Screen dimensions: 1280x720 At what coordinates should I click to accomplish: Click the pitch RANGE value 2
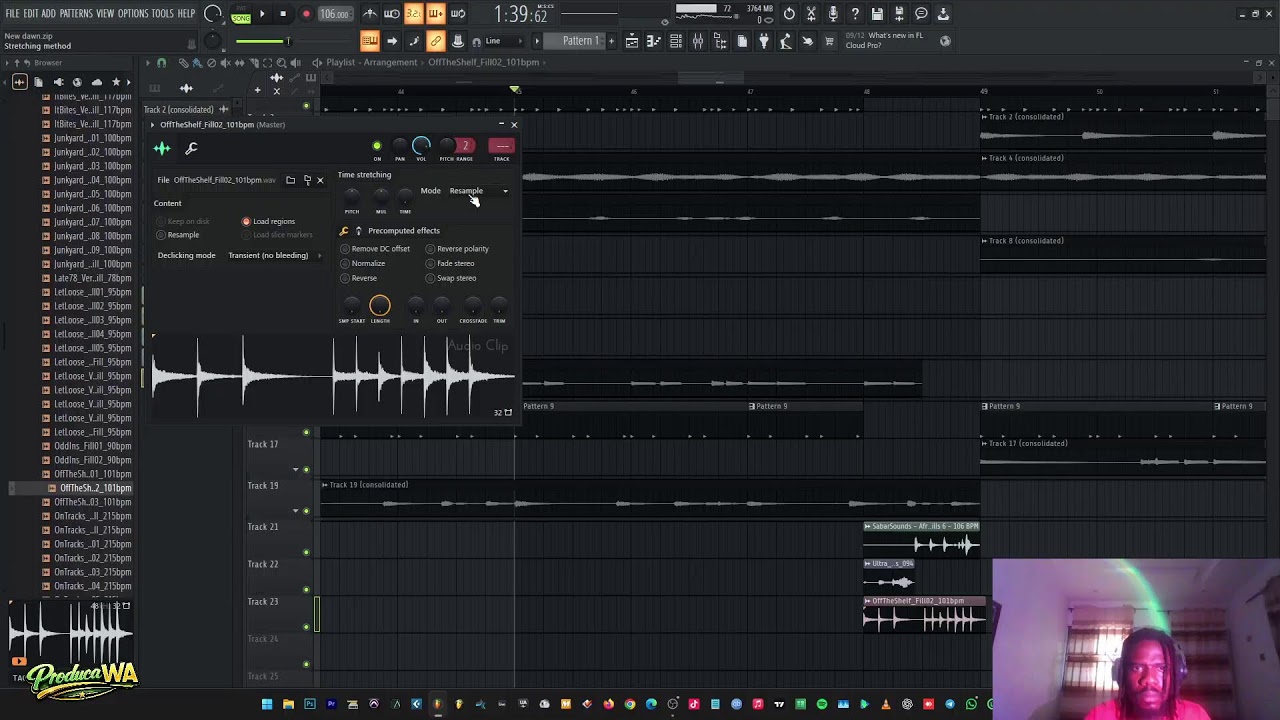[x=465, y=146]
